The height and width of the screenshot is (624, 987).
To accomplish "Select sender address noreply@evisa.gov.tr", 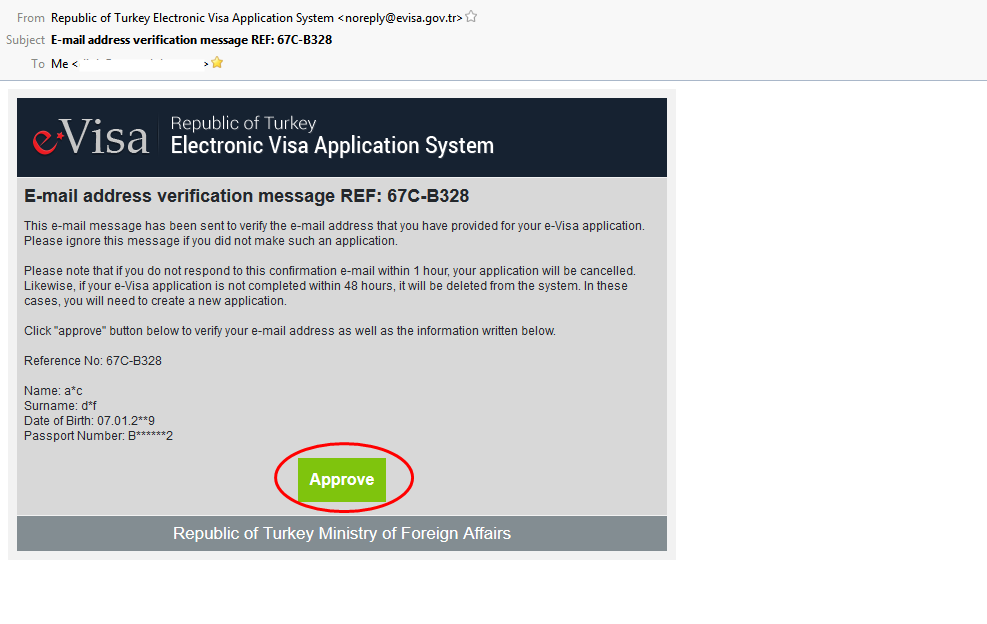I will coord(403,18).
